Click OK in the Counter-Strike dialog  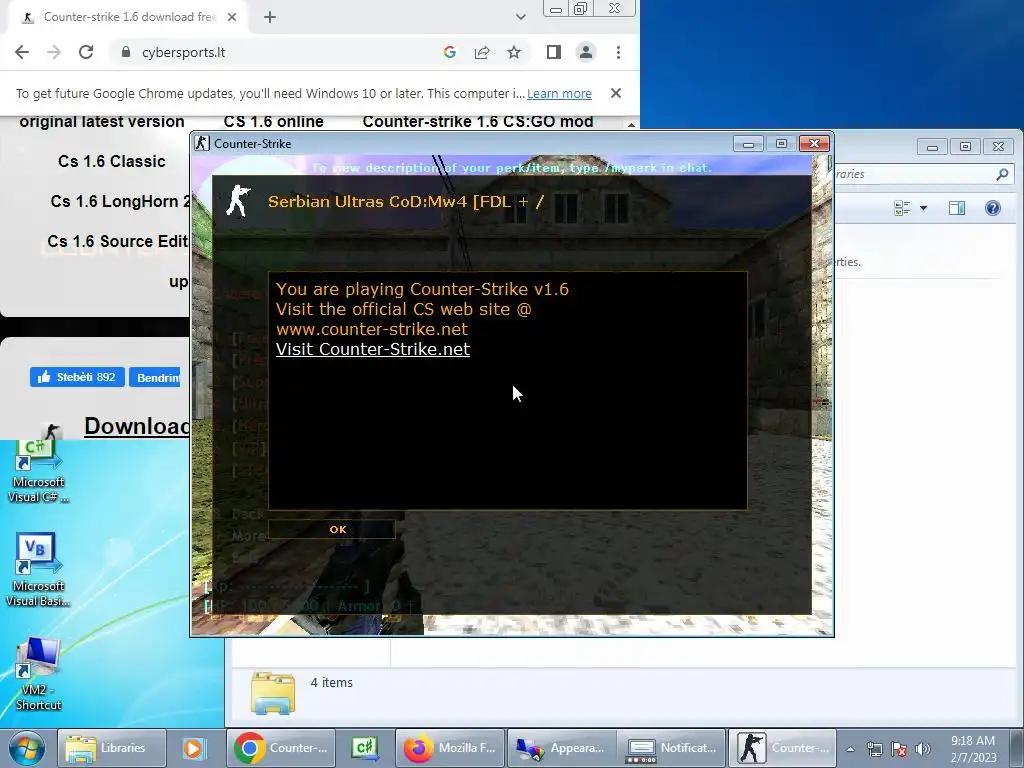click(332, 529)
